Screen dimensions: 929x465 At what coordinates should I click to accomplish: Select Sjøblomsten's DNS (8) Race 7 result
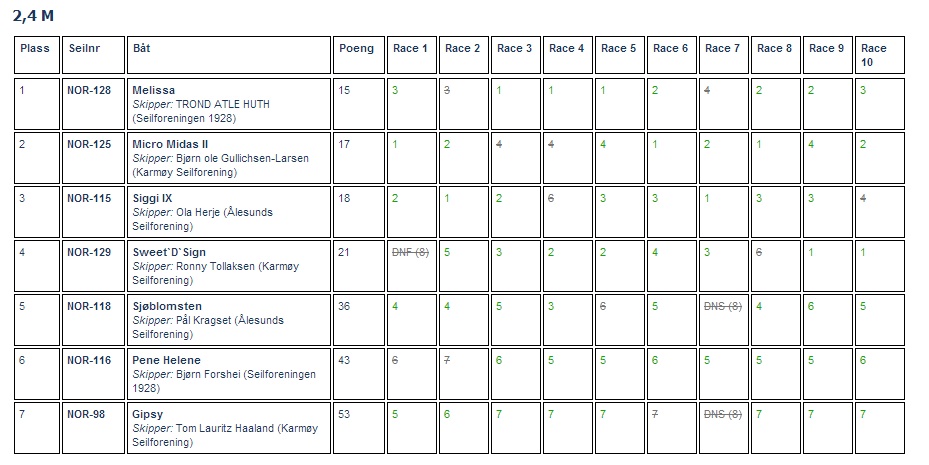[x=722, y=306]
